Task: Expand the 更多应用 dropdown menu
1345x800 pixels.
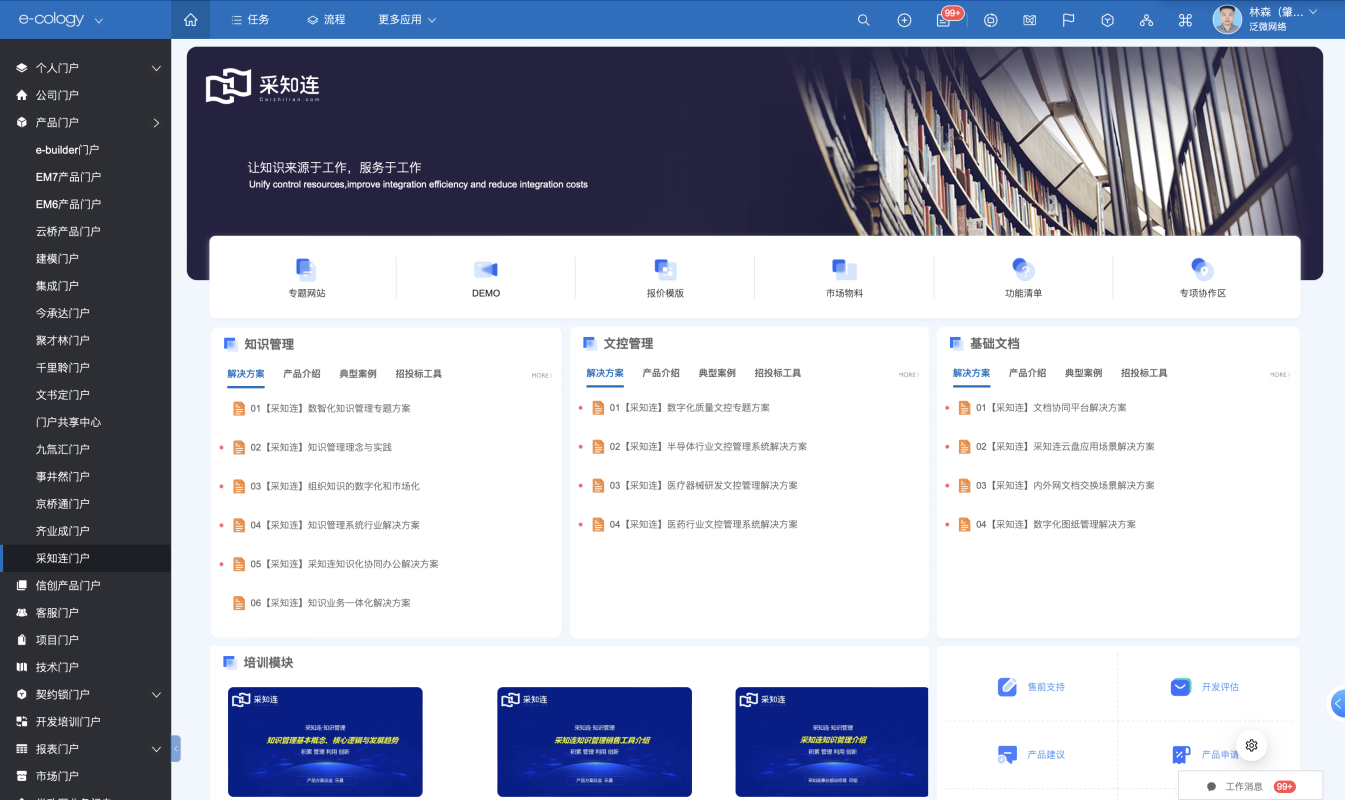Action: coord(407,20)
